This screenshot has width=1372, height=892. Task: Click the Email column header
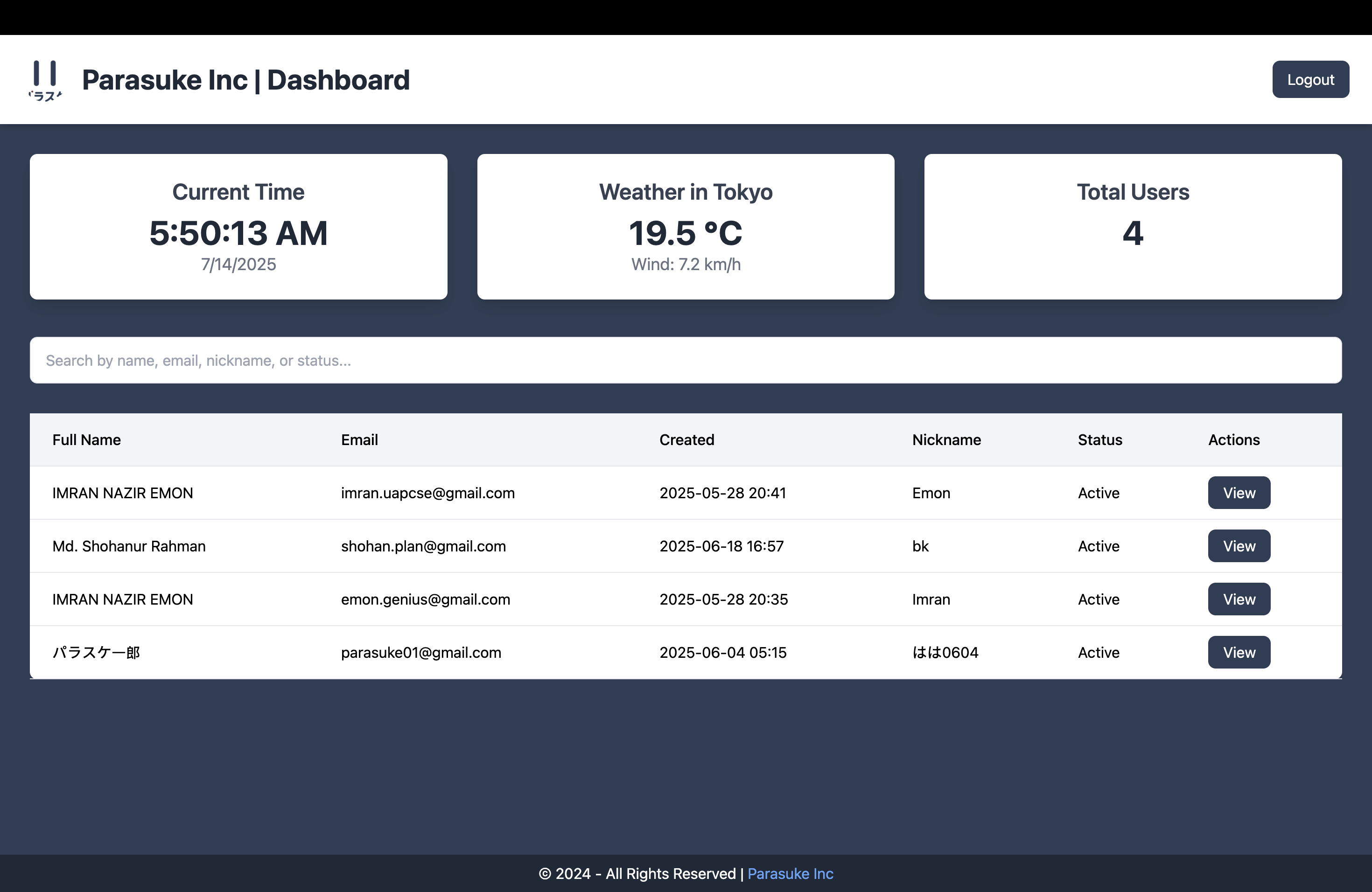359,439
